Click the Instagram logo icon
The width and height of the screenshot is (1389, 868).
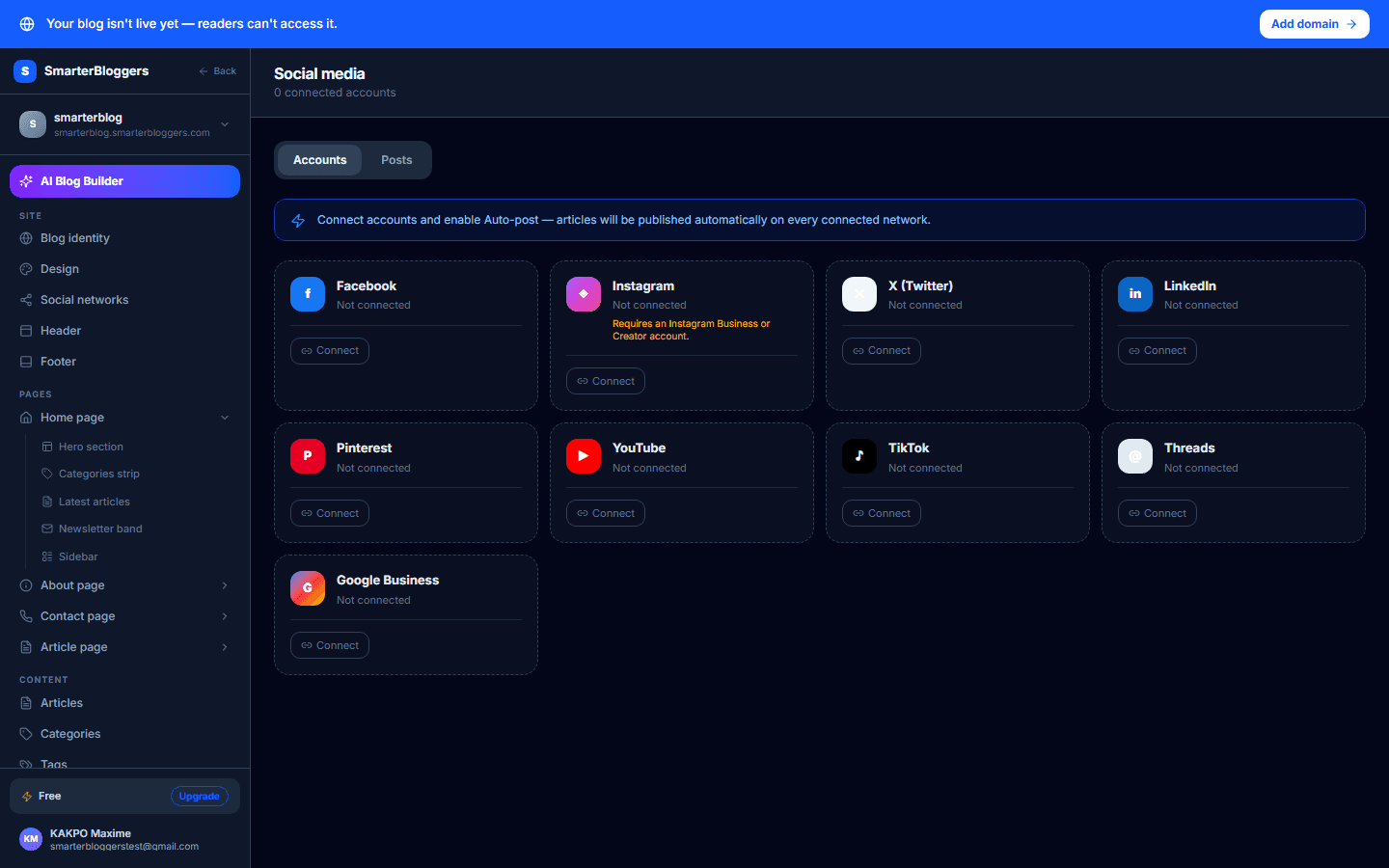point(584,294)
